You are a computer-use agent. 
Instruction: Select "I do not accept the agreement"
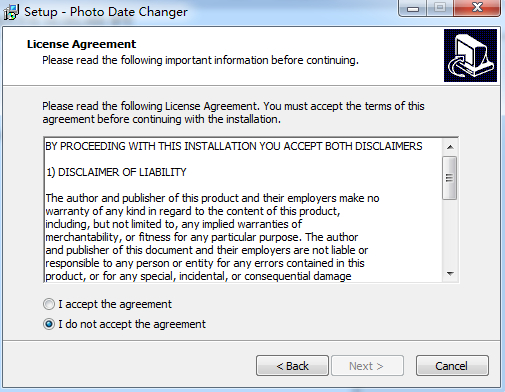[x=49, y=324]
